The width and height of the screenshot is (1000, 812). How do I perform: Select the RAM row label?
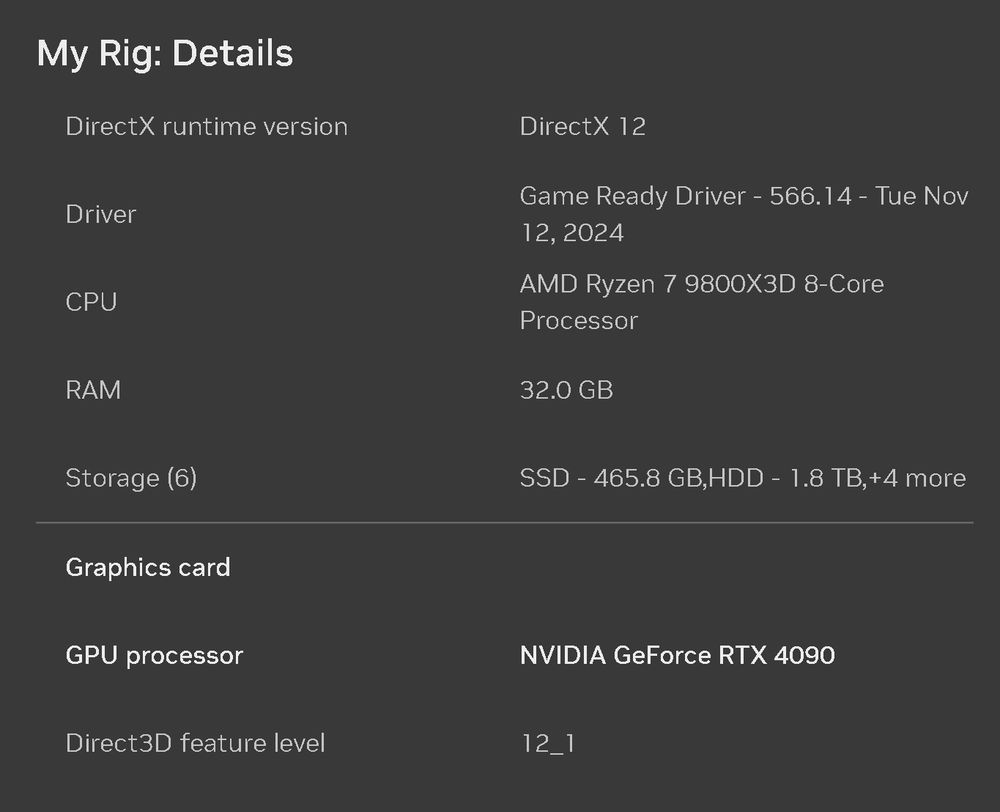(x=93, y=390)
